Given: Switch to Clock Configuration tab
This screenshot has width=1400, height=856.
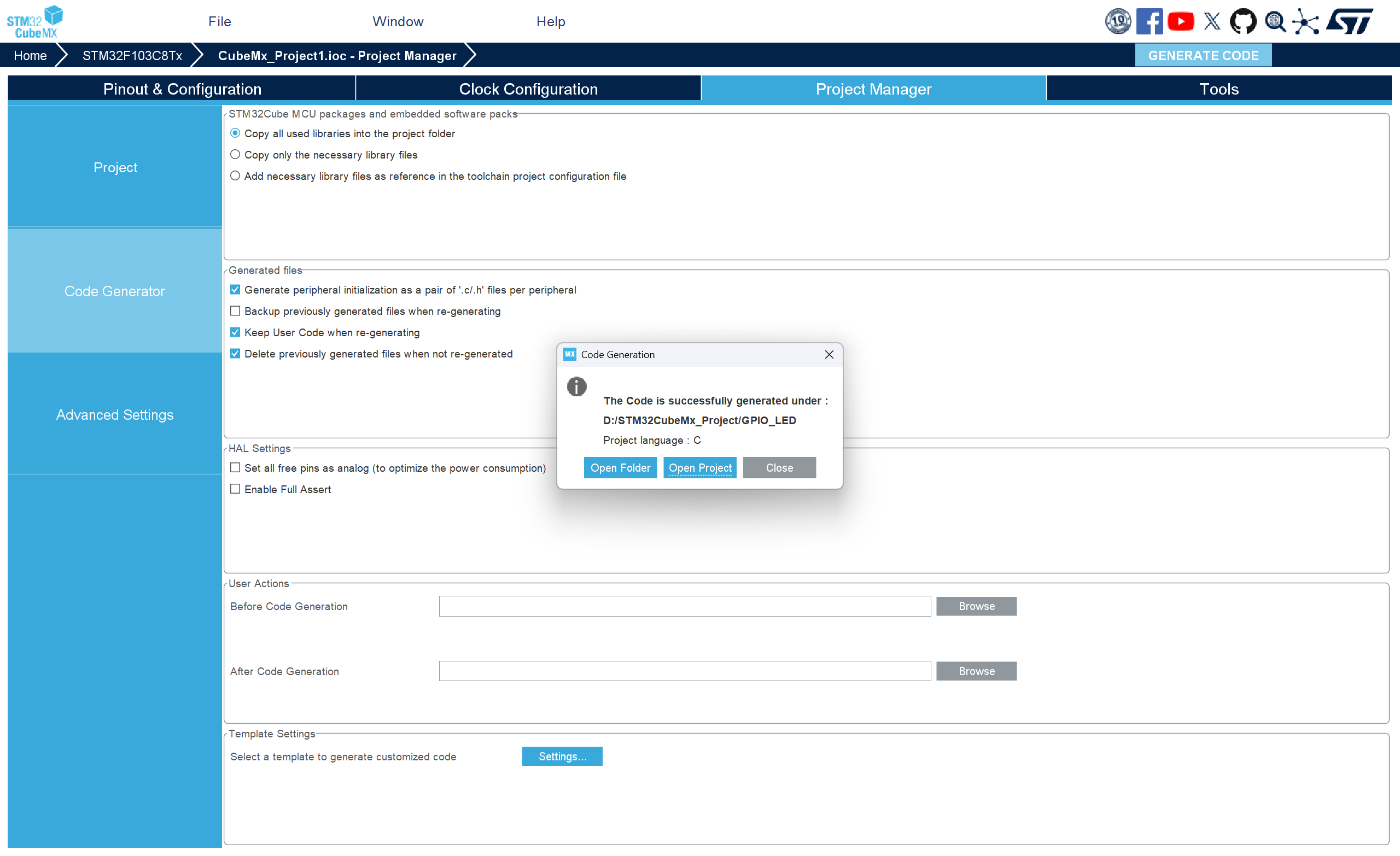Looking at the screenshot, I should point(528,89).
